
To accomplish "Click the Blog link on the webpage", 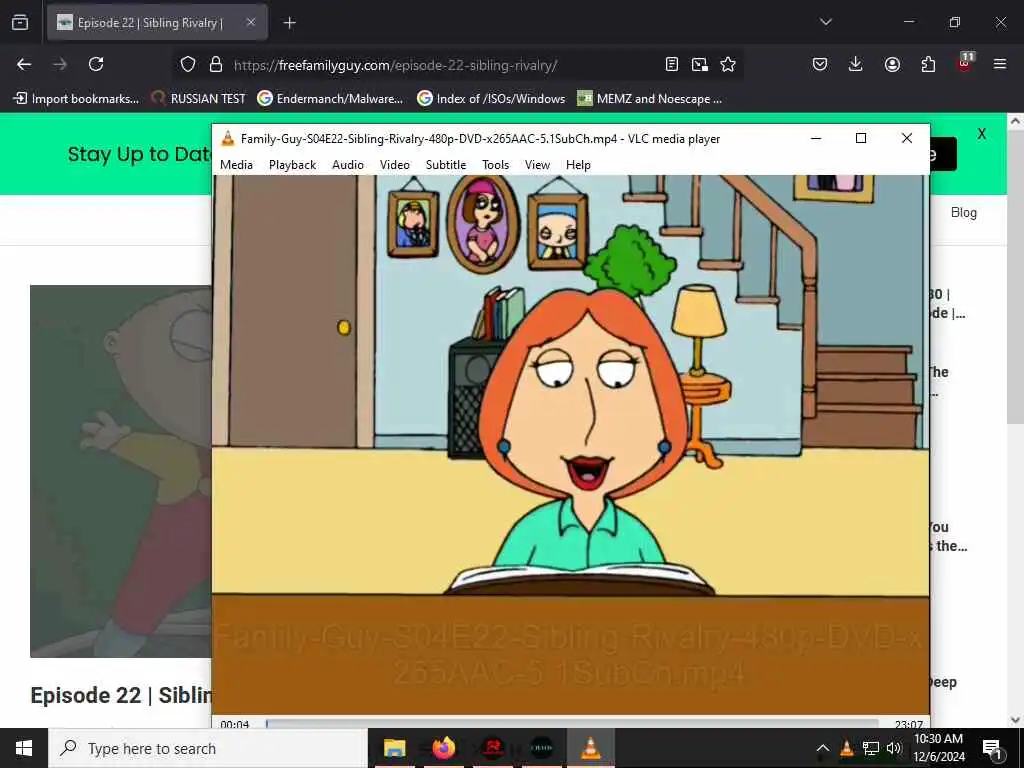I will [x=963, y=212].
